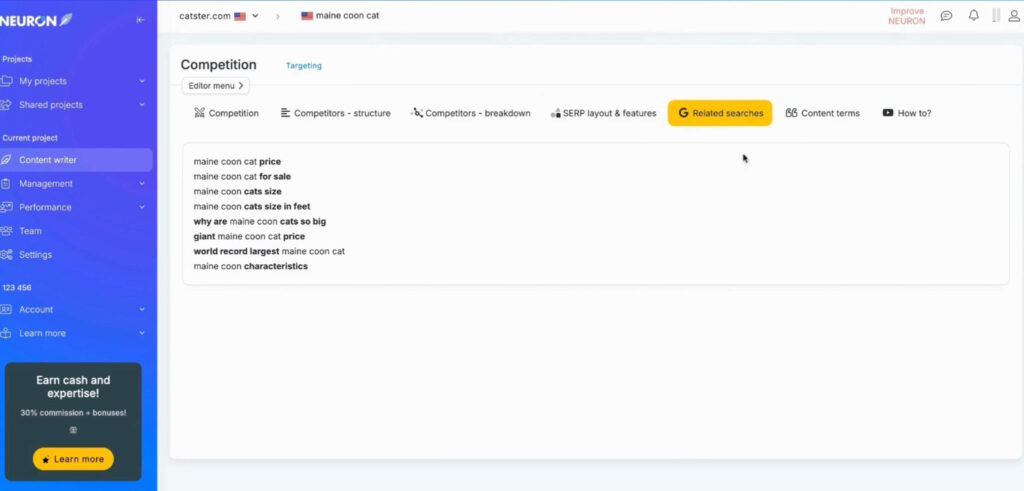Click the US flag beside catster.com
Image resolution: width=1024 pixels, height=491 pixels.
click(x=240, y=16)
